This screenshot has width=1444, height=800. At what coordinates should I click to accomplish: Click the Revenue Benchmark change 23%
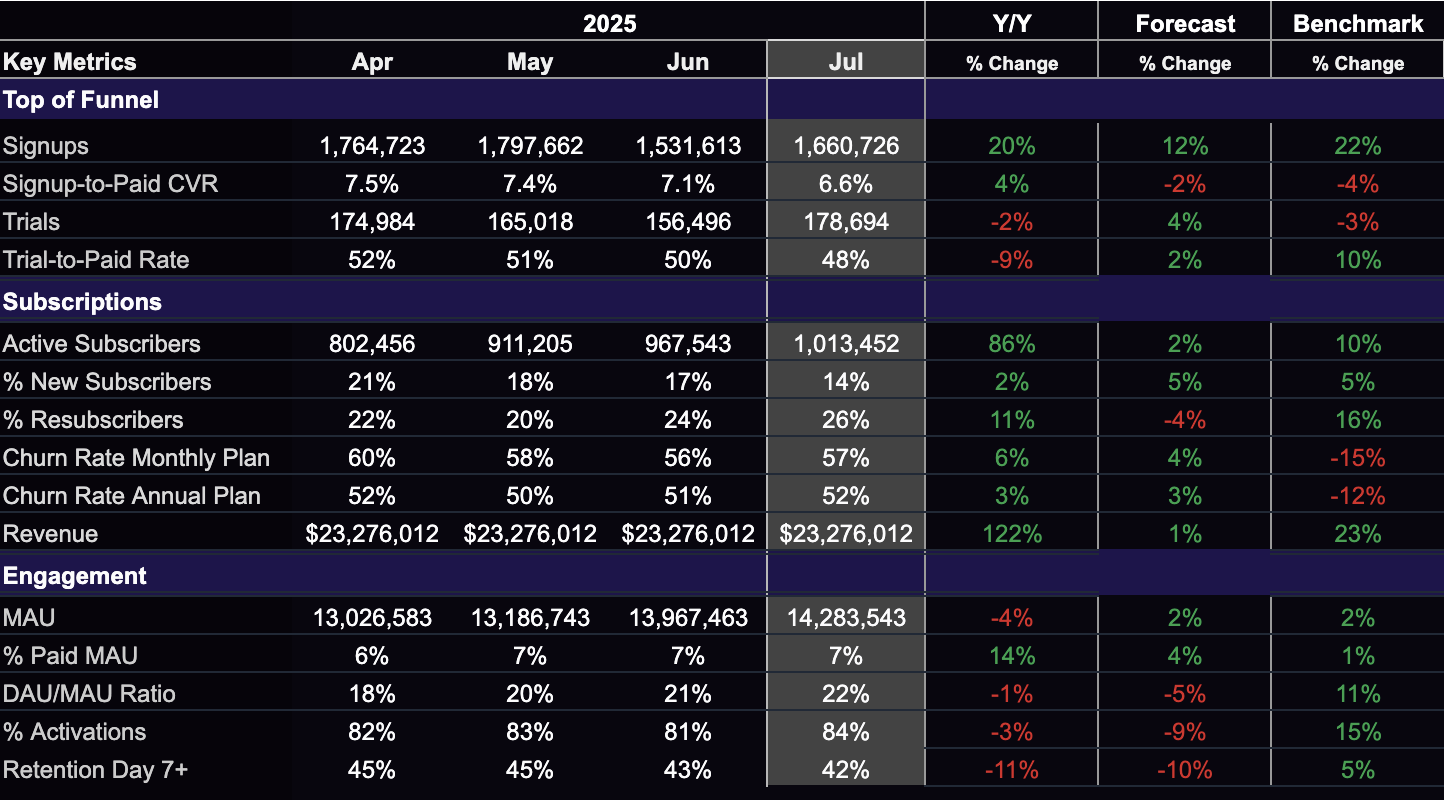pyautogui.click(x=1358, y=534)
